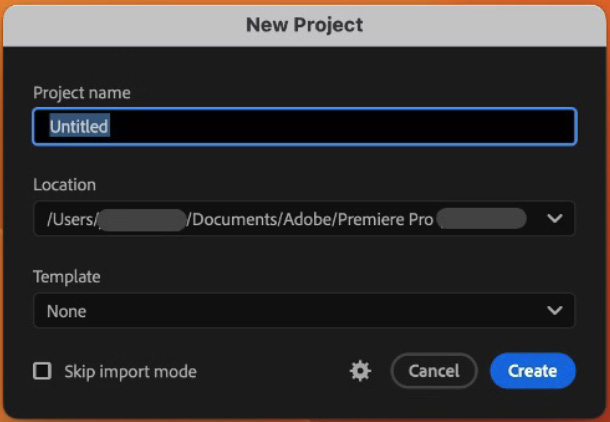Click the 'New Project' title bar
The width and height of the screenshot is (610, 422).
click(x=304, y=24)
